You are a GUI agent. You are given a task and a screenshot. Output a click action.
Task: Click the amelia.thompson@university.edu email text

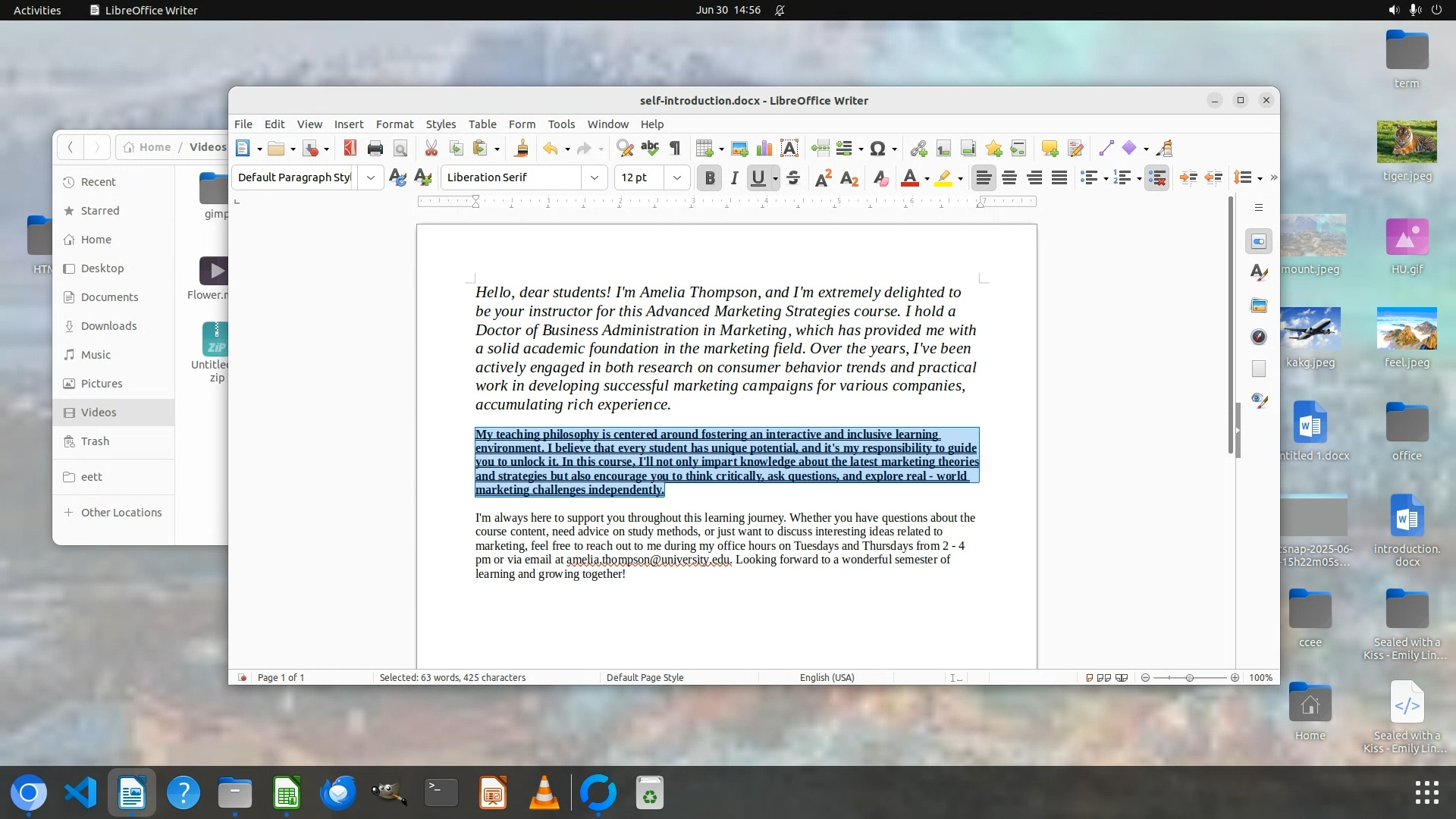coord(648,560)
